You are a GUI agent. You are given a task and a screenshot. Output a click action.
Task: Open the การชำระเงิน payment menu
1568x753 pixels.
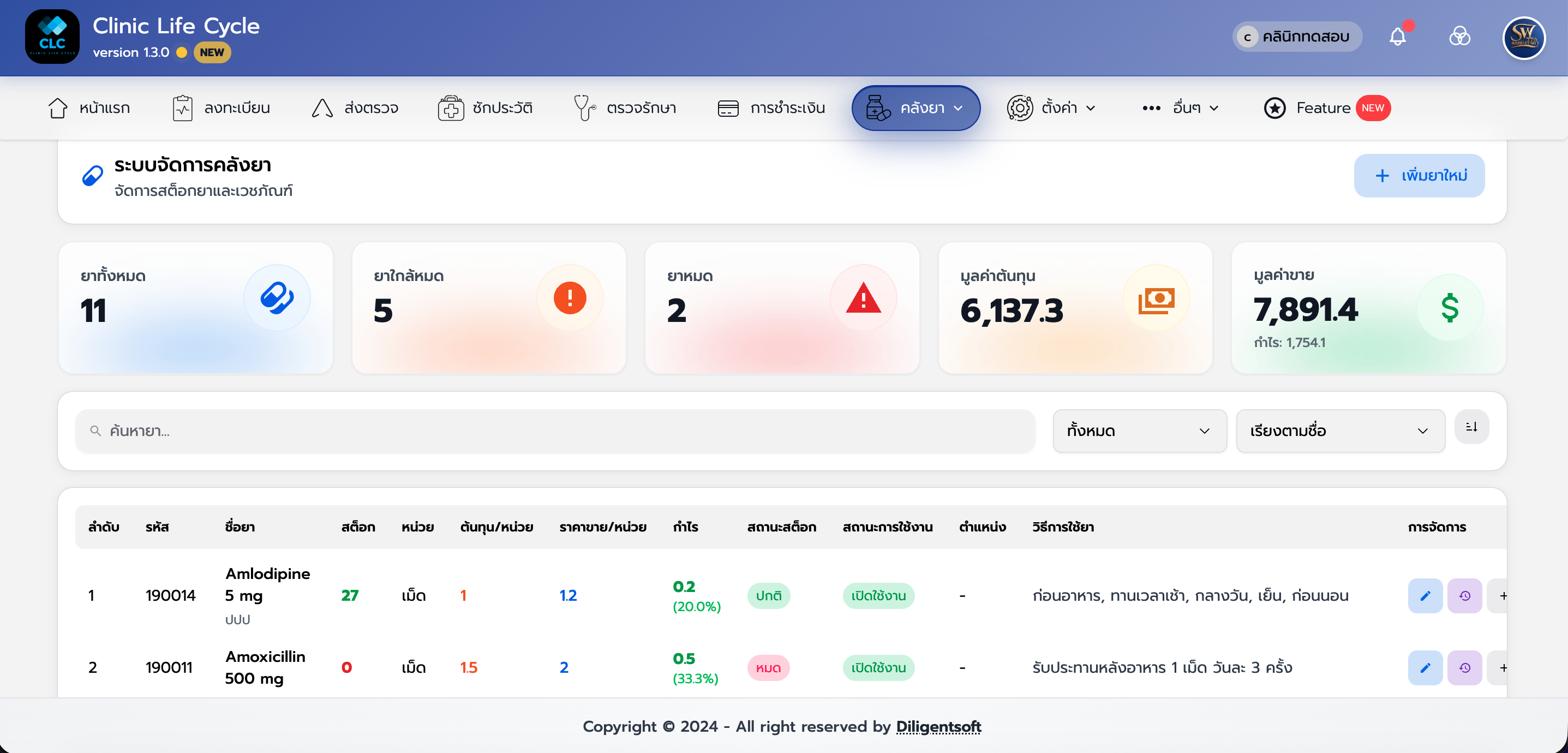coord(771,109)
